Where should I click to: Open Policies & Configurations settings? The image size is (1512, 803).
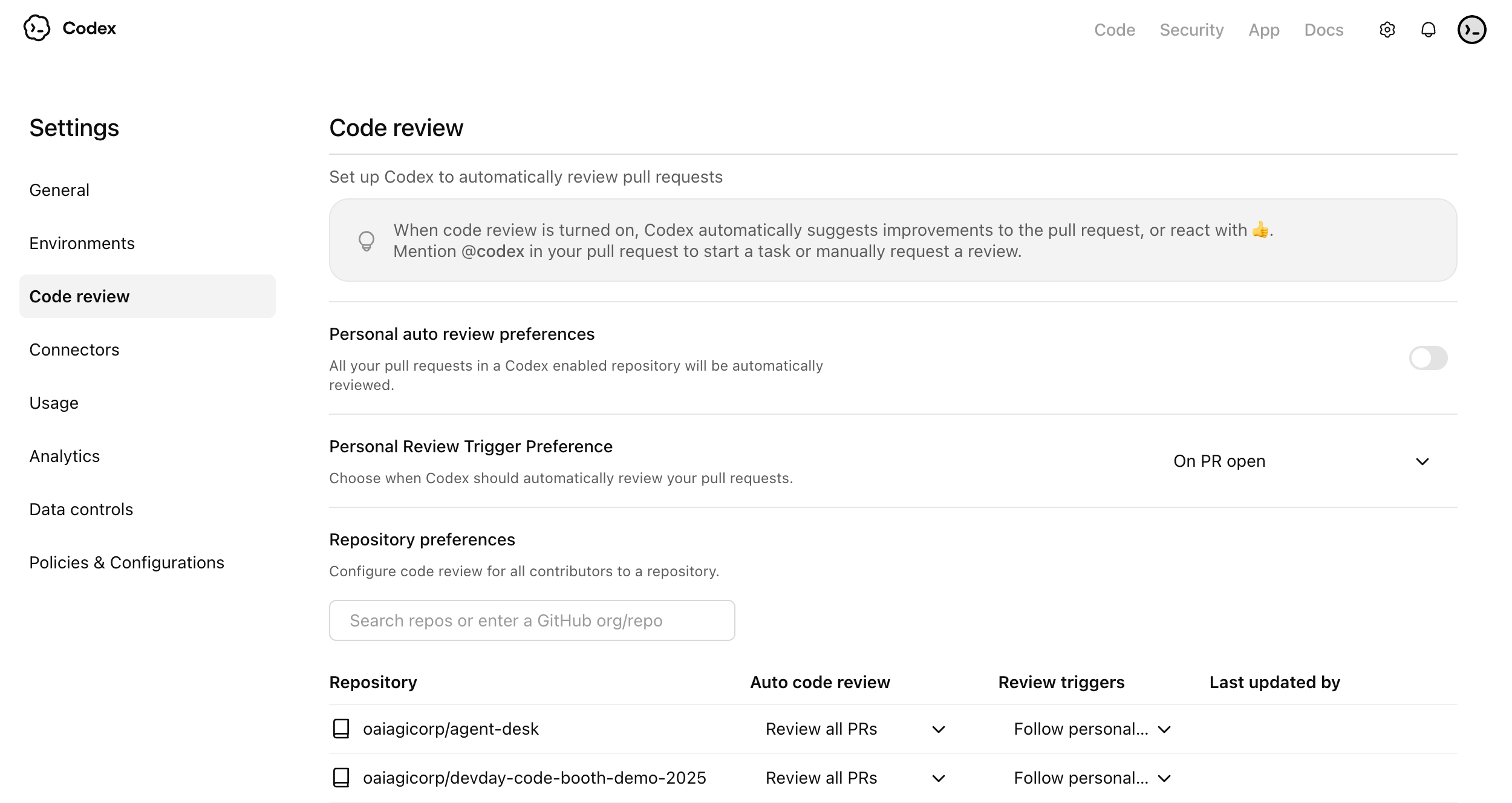click(x=126, y=562)
